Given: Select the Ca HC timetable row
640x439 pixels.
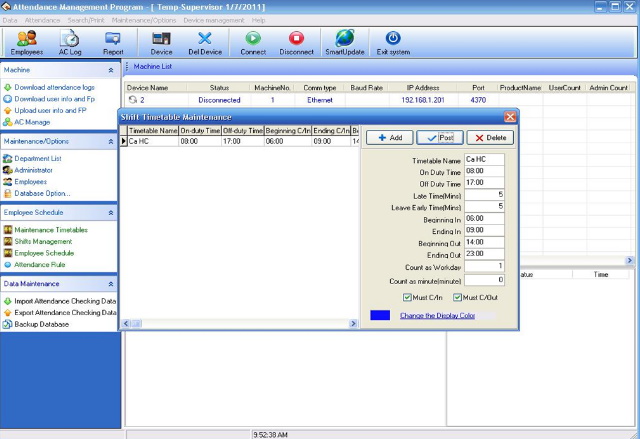Looking at the screenshot, I should click(x=240, y=141).
